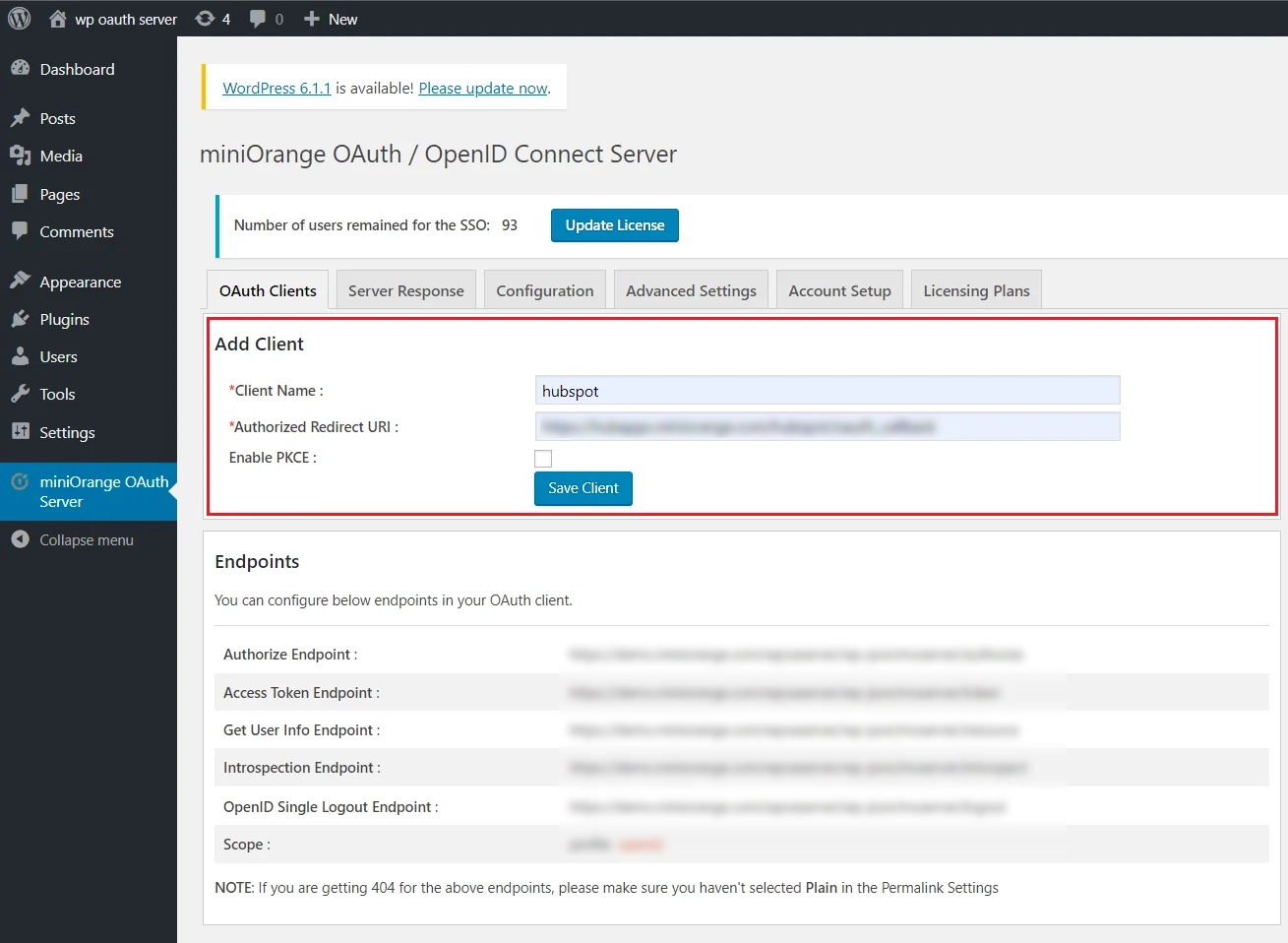The image size is (1288, 943).
Task: Click the Users person icon
Action: 20,356
